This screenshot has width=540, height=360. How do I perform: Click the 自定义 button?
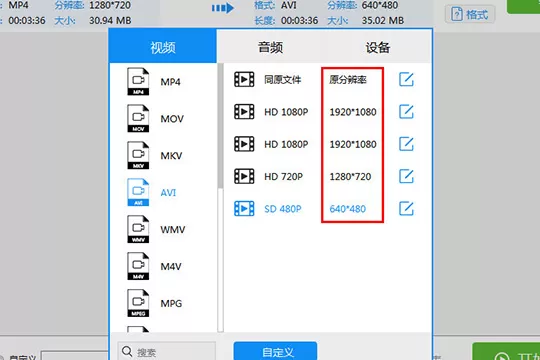[x=275, y=351]
